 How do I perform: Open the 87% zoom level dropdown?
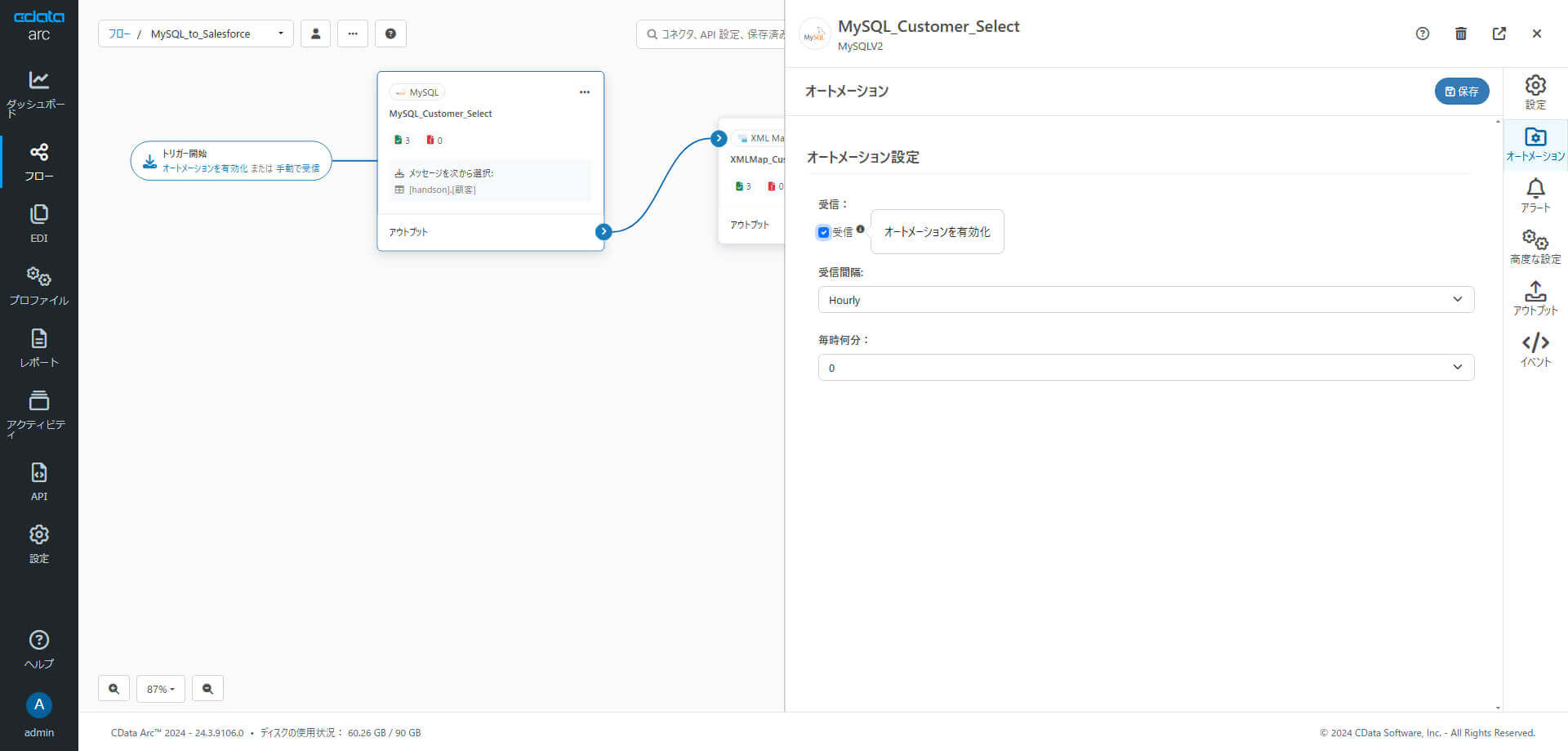click(160, 689)
